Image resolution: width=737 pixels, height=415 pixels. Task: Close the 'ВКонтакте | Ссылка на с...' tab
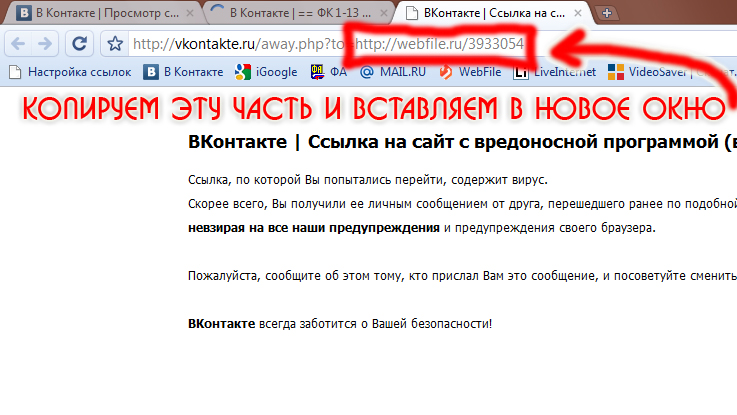(x=578, y=13)
